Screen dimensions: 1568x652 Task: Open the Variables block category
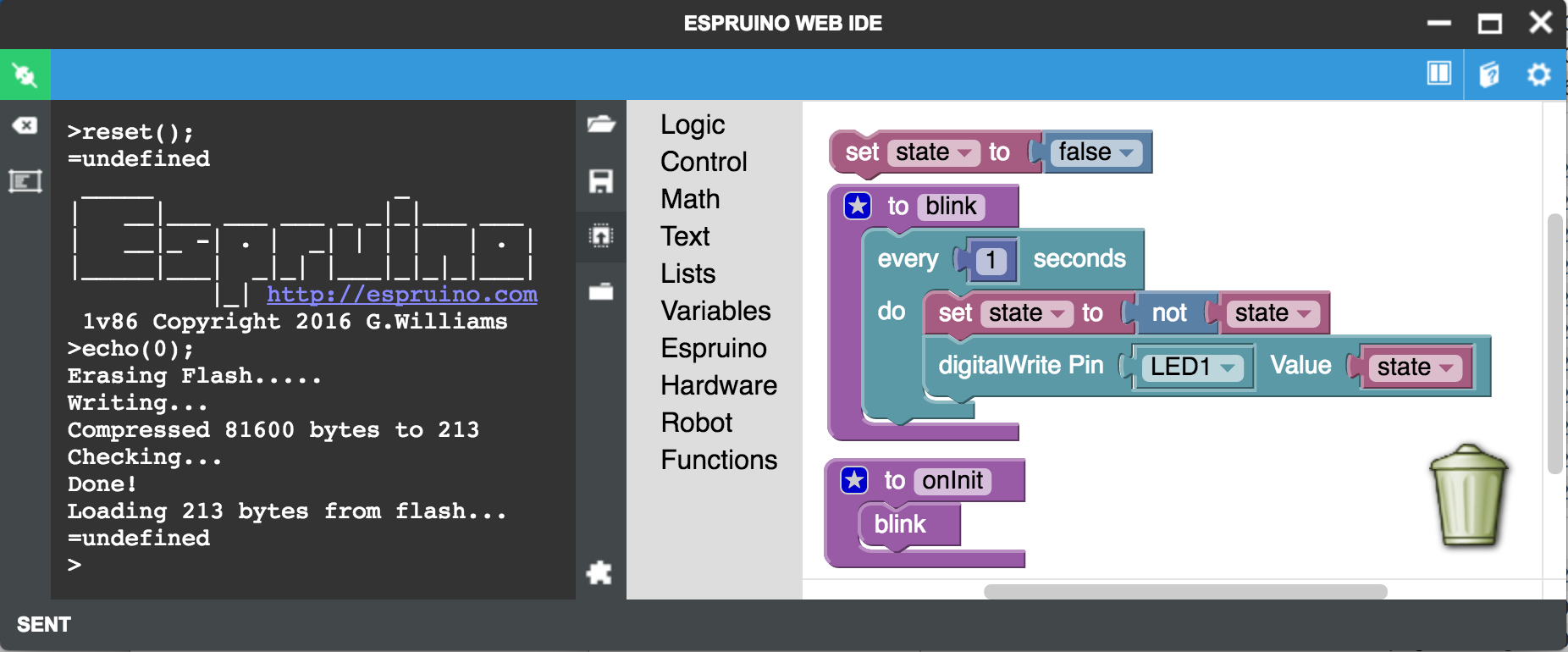[715, 311]
